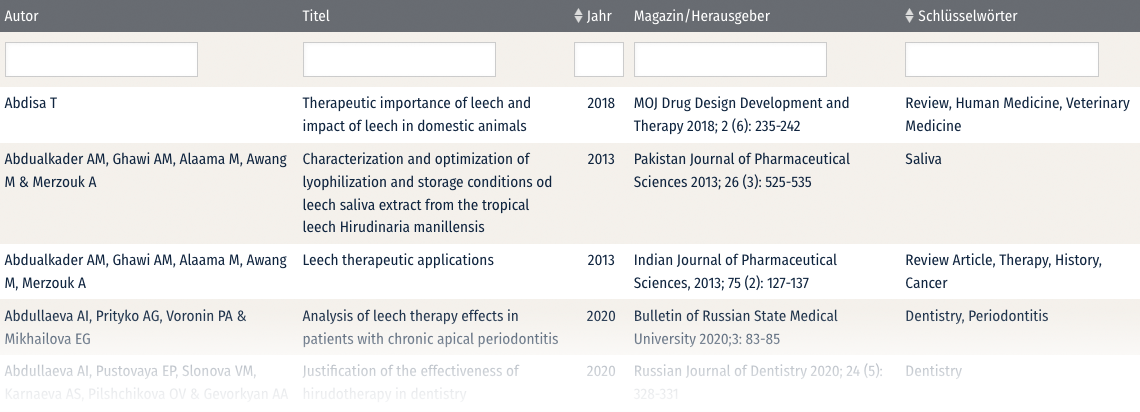Select the Autor column header

(x=22, y=16)
